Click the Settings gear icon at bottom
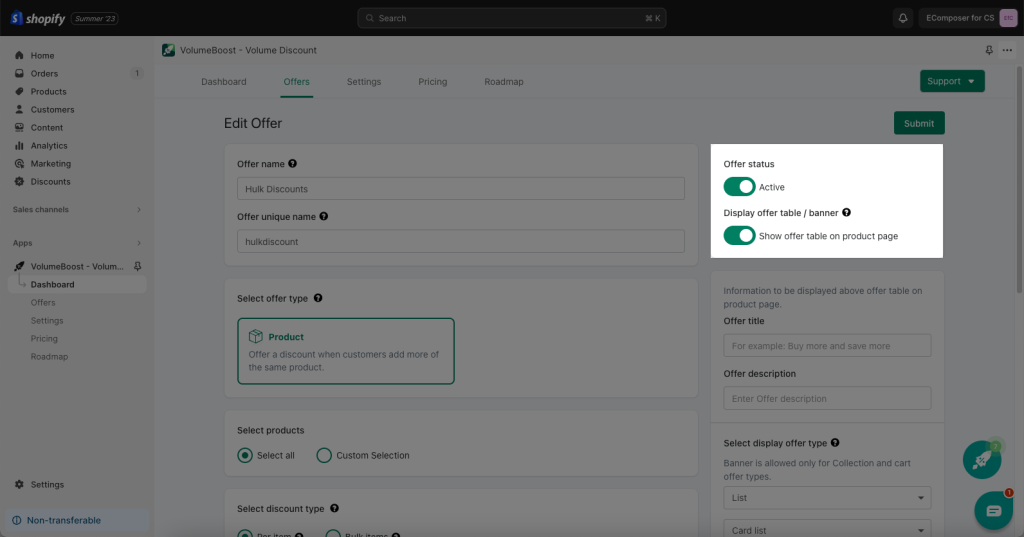The width and height of the screenshot is (1024, 537). pyautogui.click(x=19, y=485)
